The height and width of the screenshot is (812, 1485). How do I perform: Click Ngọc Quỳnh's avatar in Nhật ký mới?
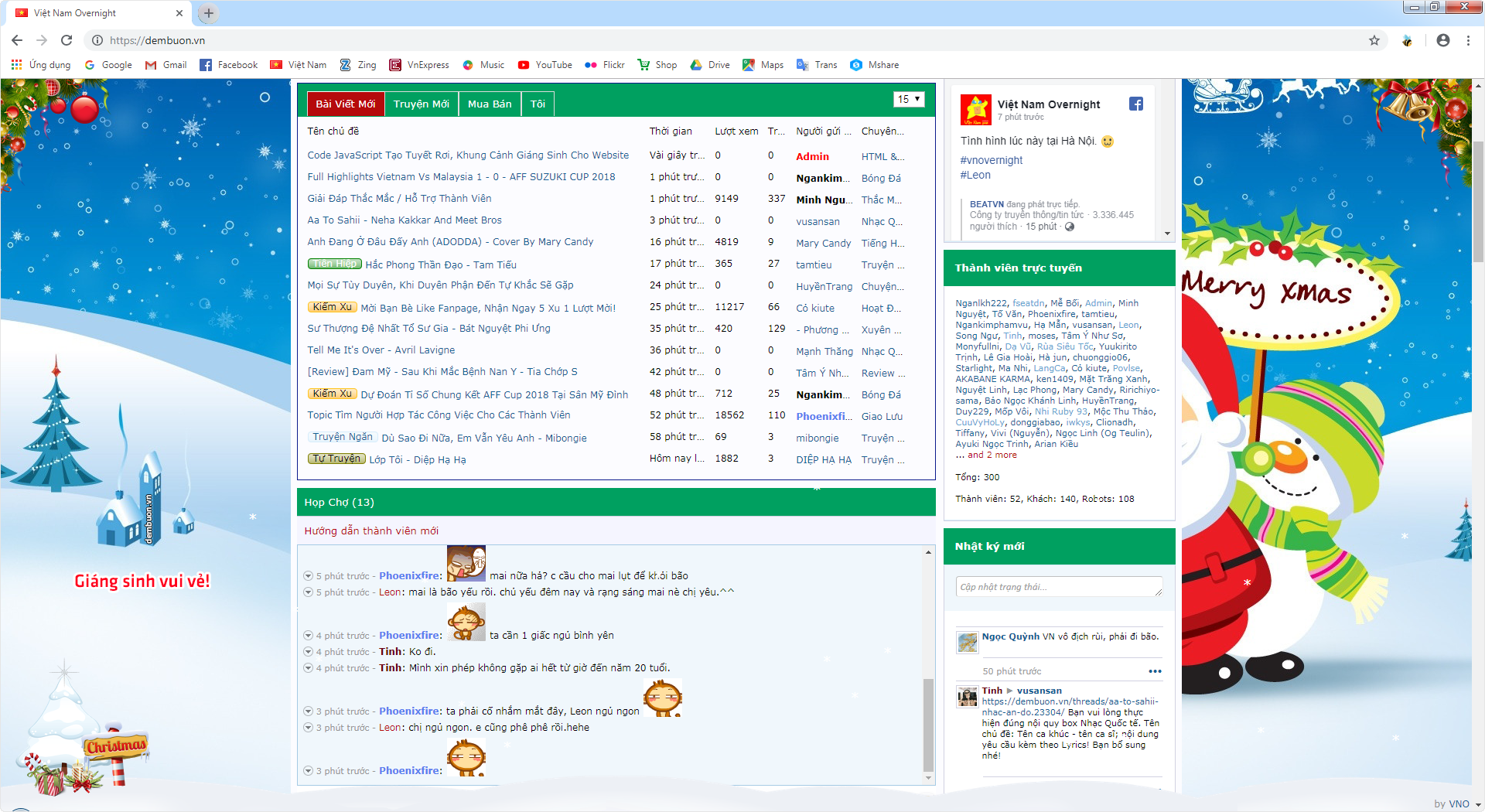(967, 642)
